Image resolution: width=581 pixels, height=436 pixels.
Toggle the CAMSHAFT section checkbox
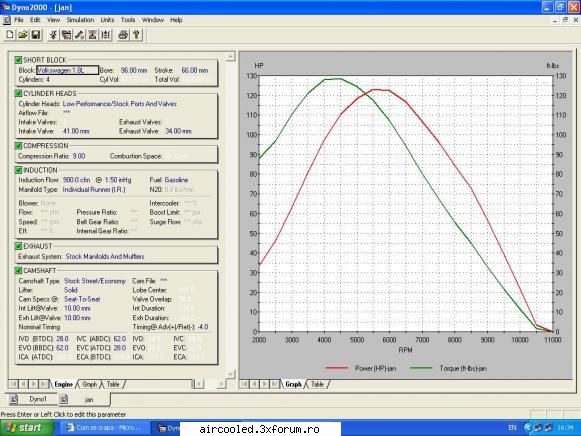18,270
